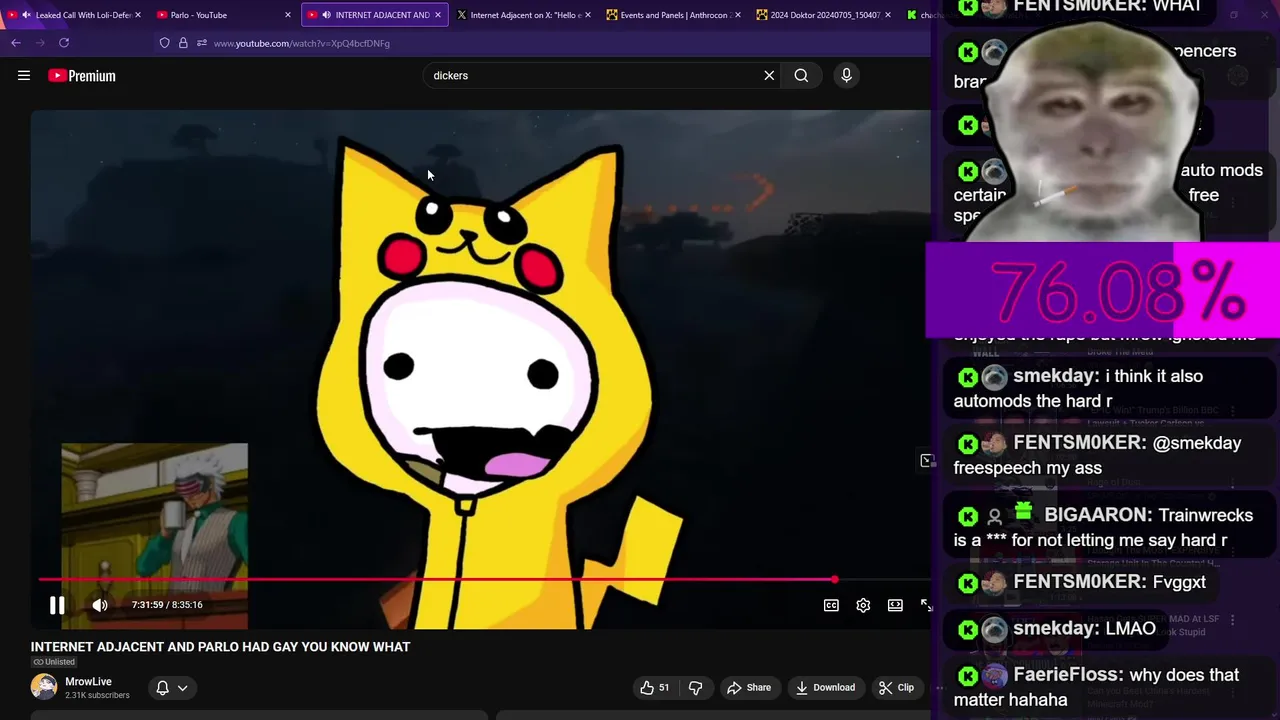
Task: Go to YouTube Premium home via logo
Action: tap(82, 76)
